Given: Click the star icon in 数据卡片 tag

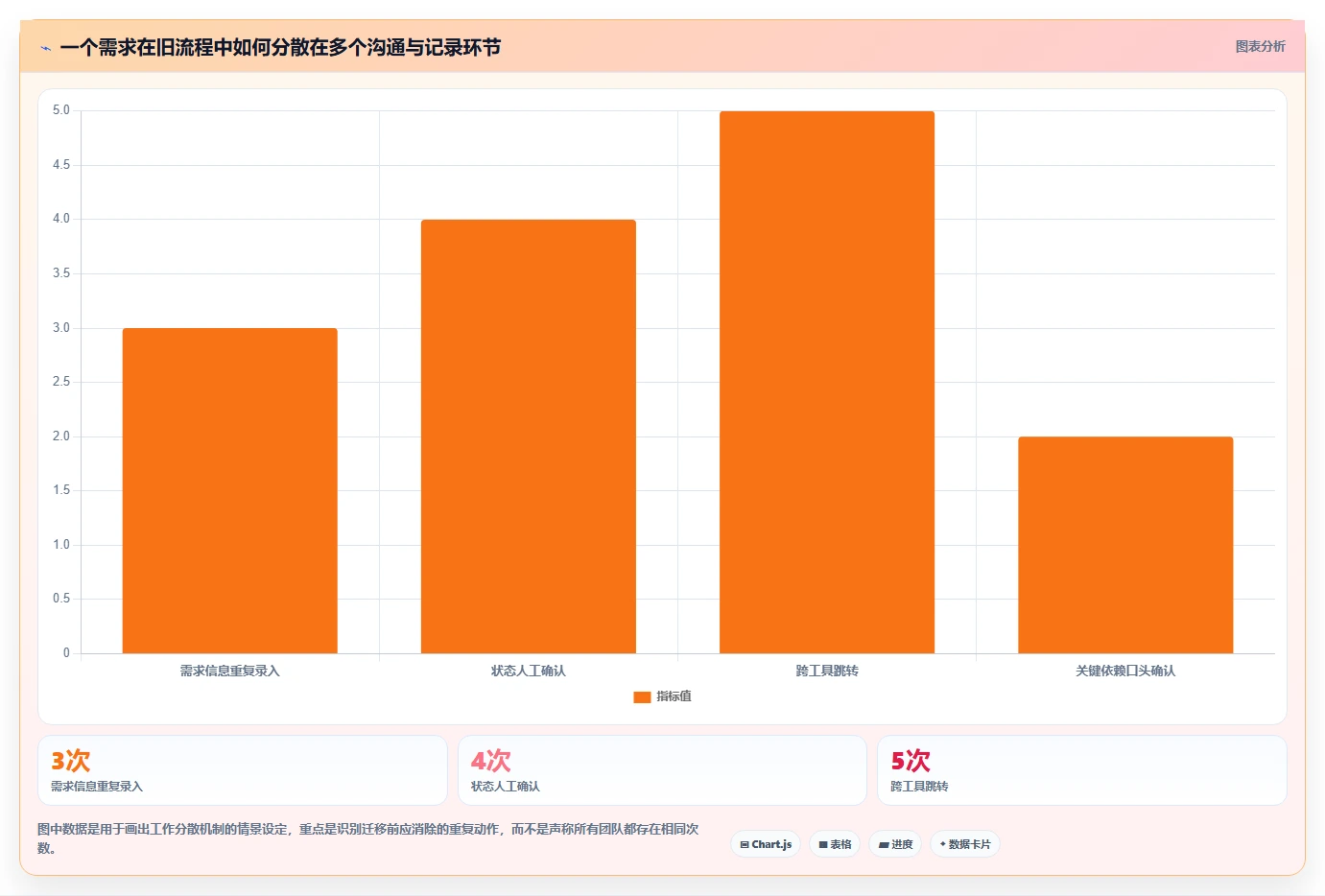Looking at the screenshot, I should pyautogui.click(x=943, y=844).
